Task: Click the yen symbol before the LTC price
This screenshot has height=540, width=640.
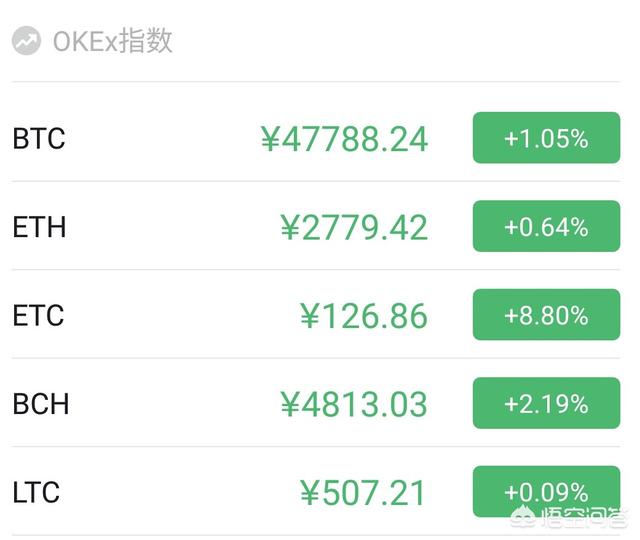Action: click(310, 492)
